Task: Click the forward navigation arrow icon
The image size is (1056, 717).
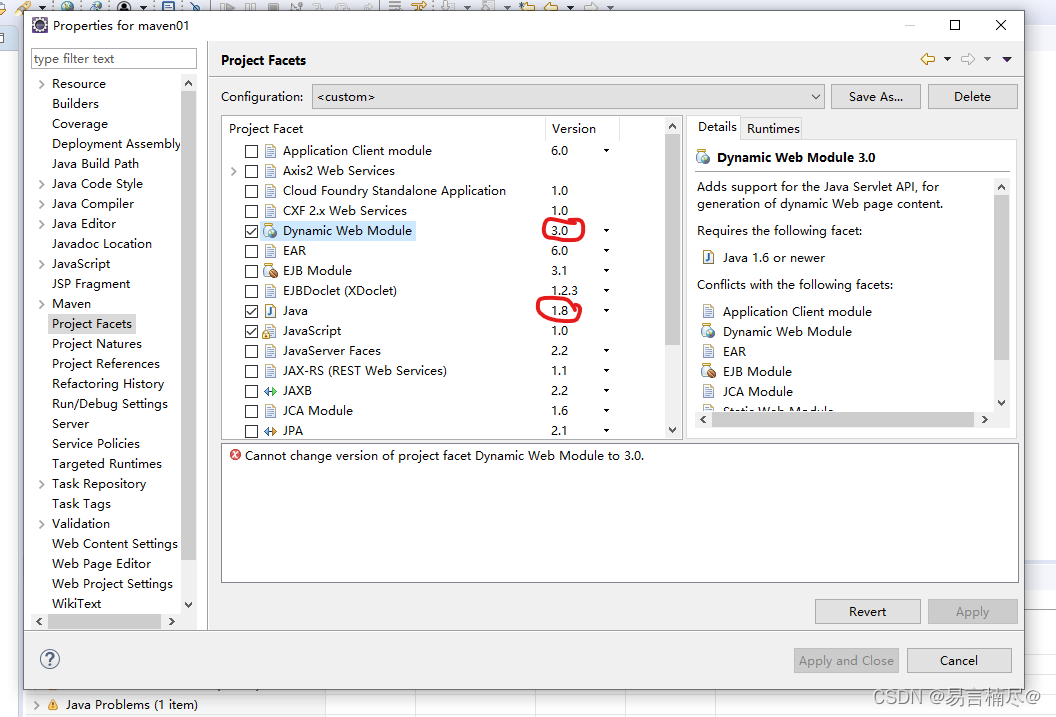Action: (x=968, y=59)
